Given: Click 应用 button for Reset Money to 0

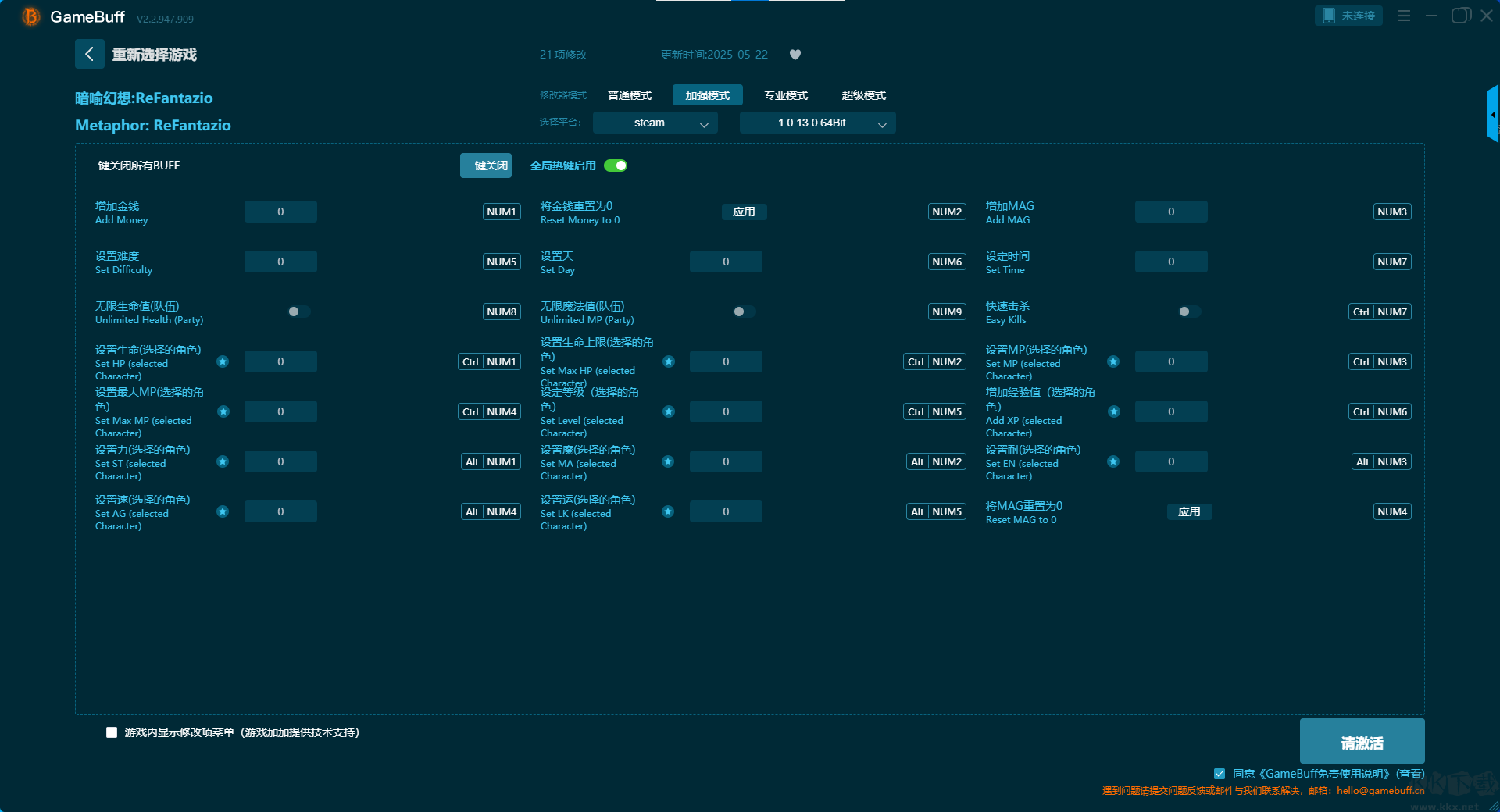Looking at the screenshot, I should click(x=744, y=212).
